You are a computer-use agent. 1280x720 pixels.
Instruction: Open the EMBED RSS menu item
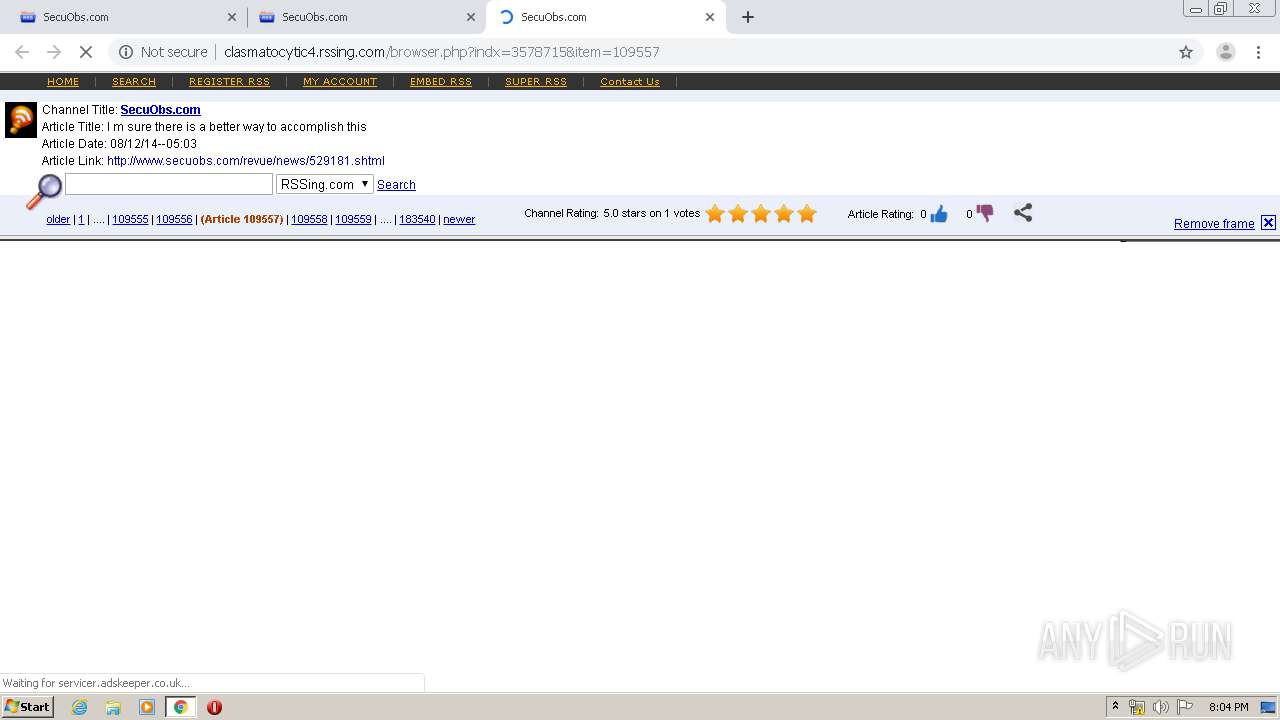441,82
